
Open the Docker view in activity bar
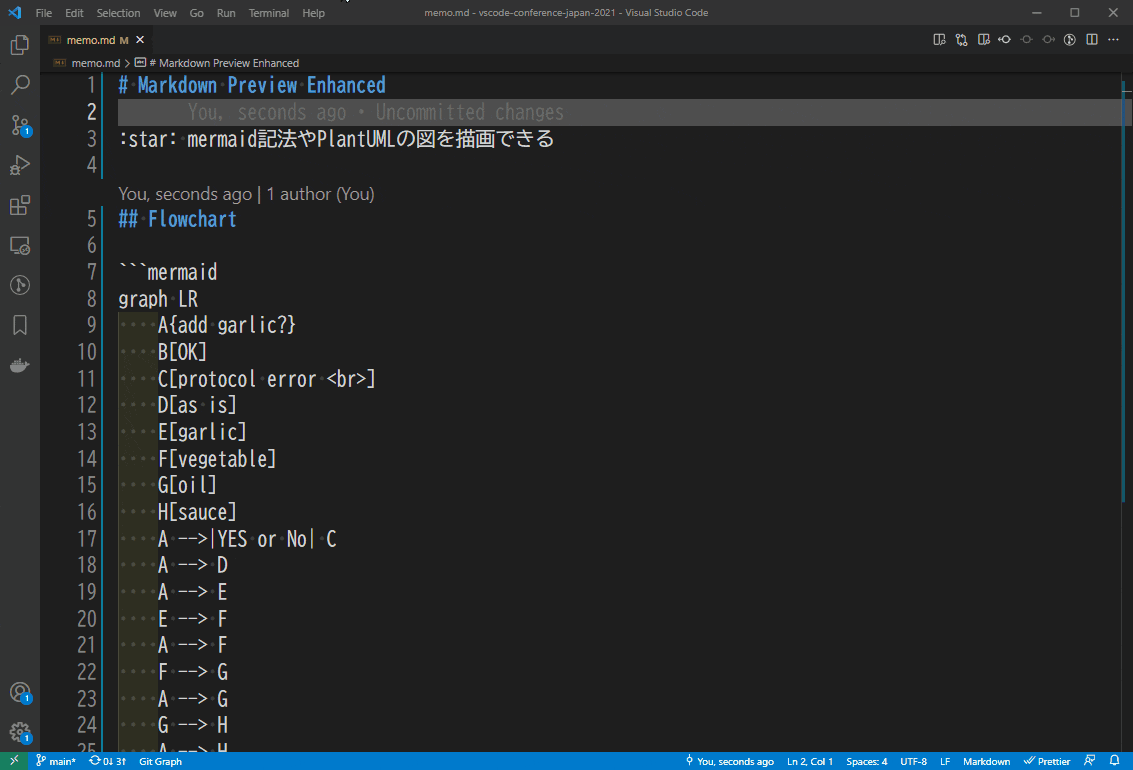20,365
